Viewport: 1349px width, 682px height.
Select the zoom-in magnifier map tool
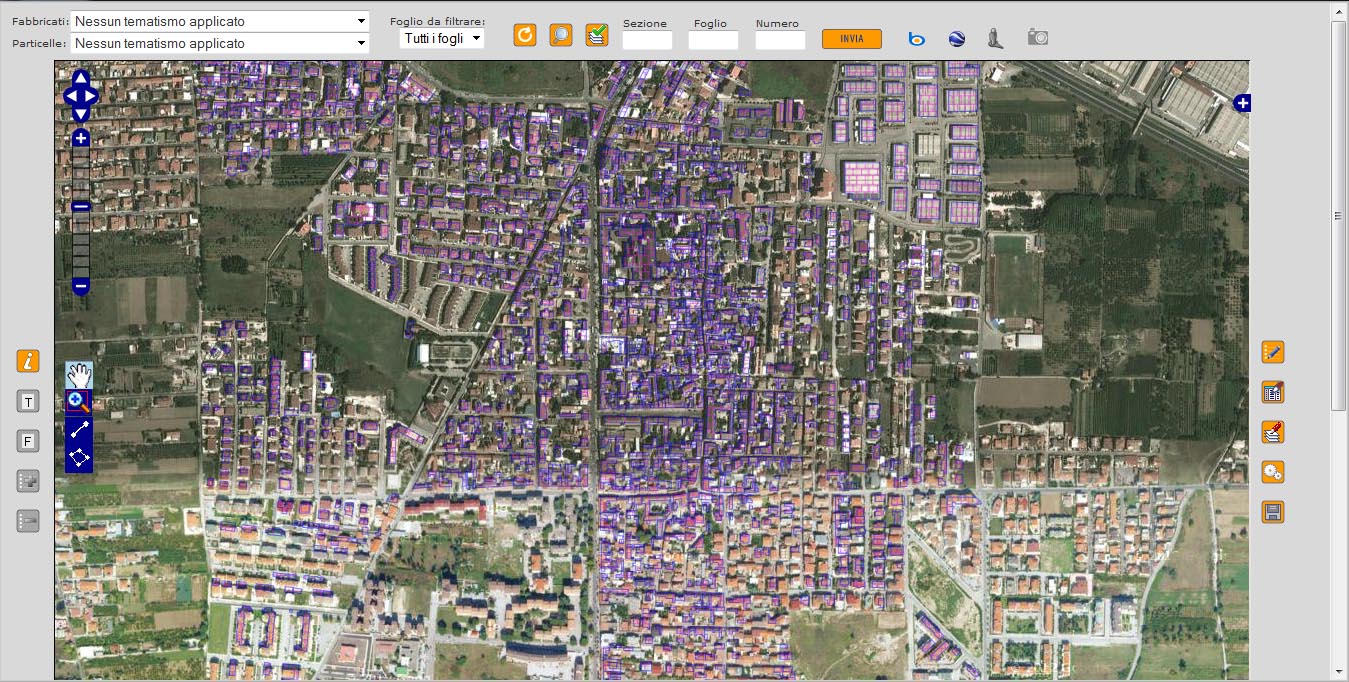tap(79, 402)
